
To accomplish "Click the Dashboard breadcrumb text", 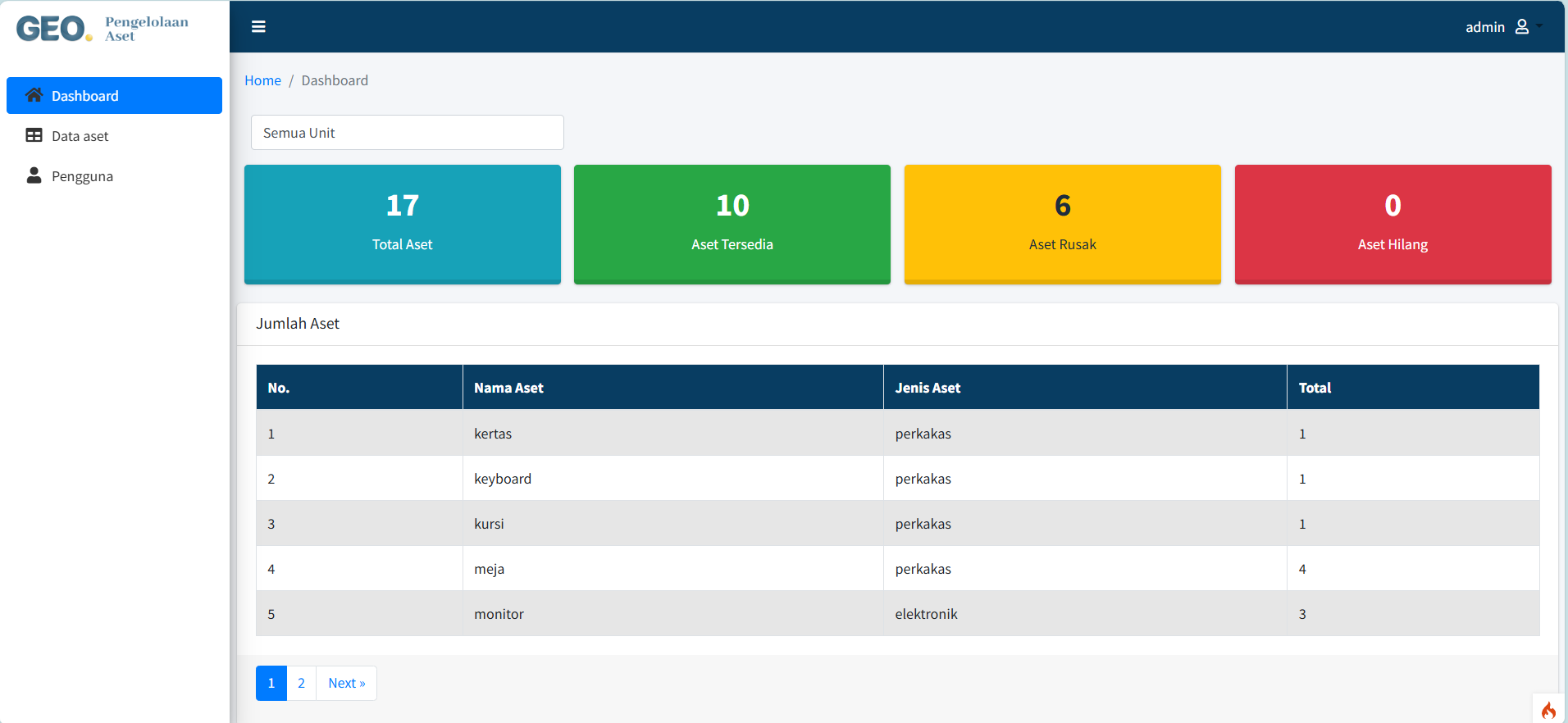I will click(335, 80).
